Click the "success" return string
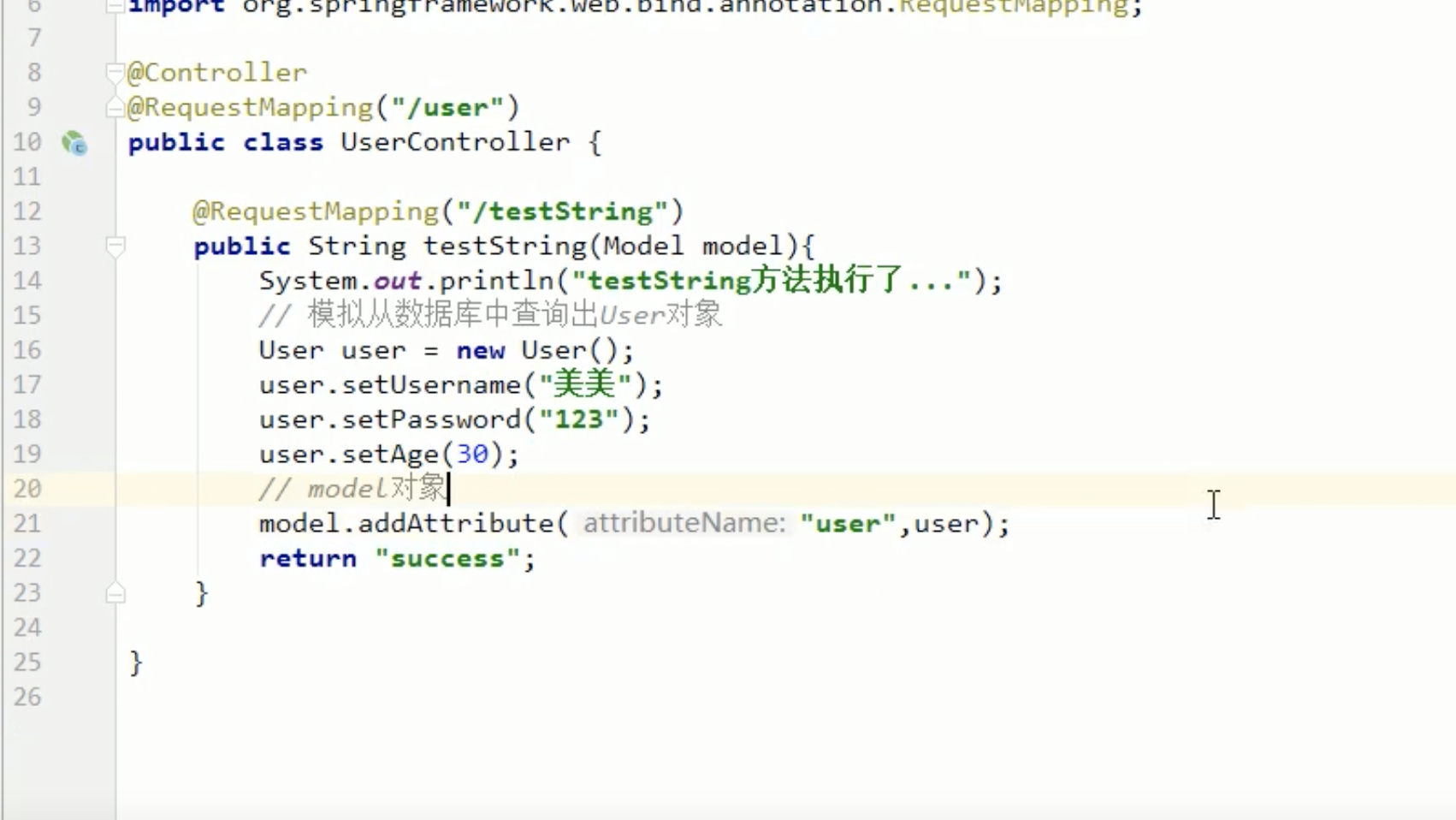 pyautogui.click(x=447, y=558)
